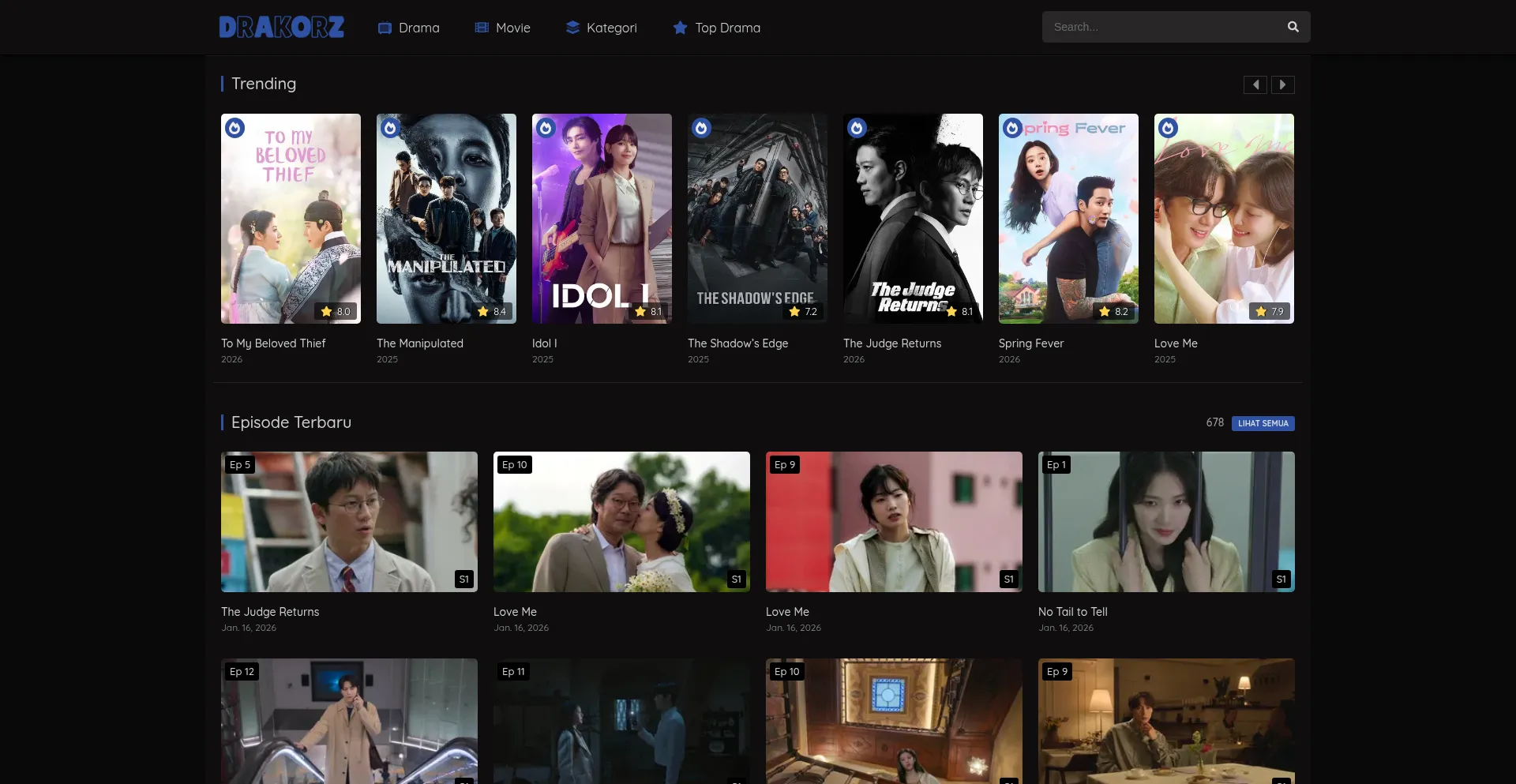This screenshot has width=1516, height=784.
Task: Click the star rating on The Manipulated poster
Action: pos(491,312)
